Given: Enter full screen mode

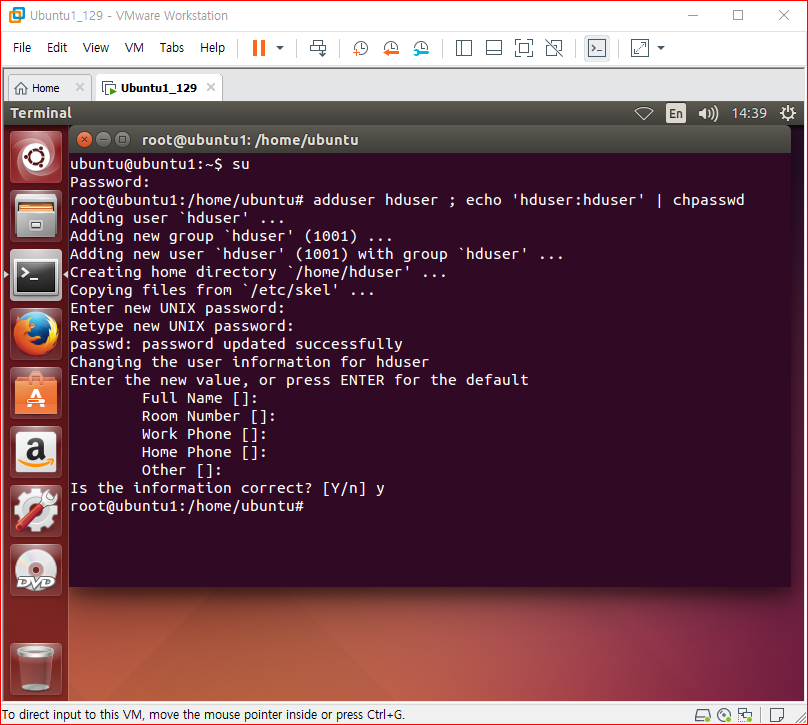Looking at the screenshot, I should [524, 48].
